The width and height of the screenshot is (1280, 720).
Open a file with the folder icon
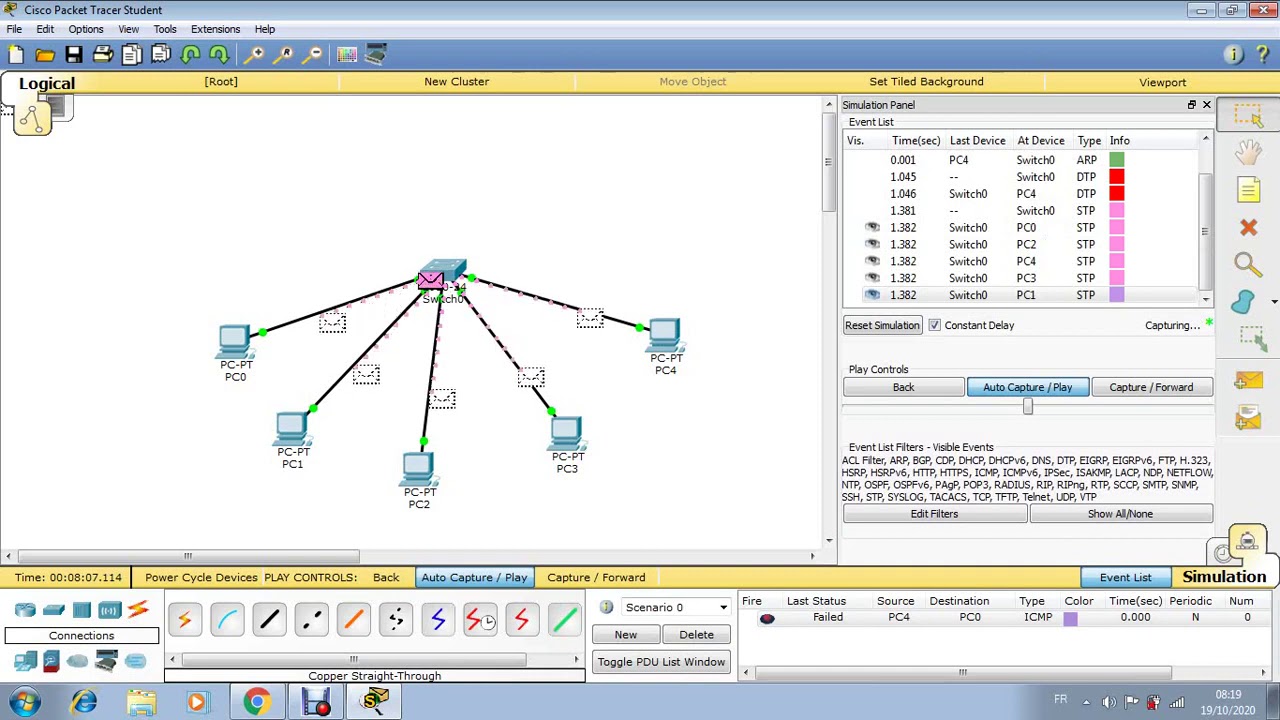point(45,55)
